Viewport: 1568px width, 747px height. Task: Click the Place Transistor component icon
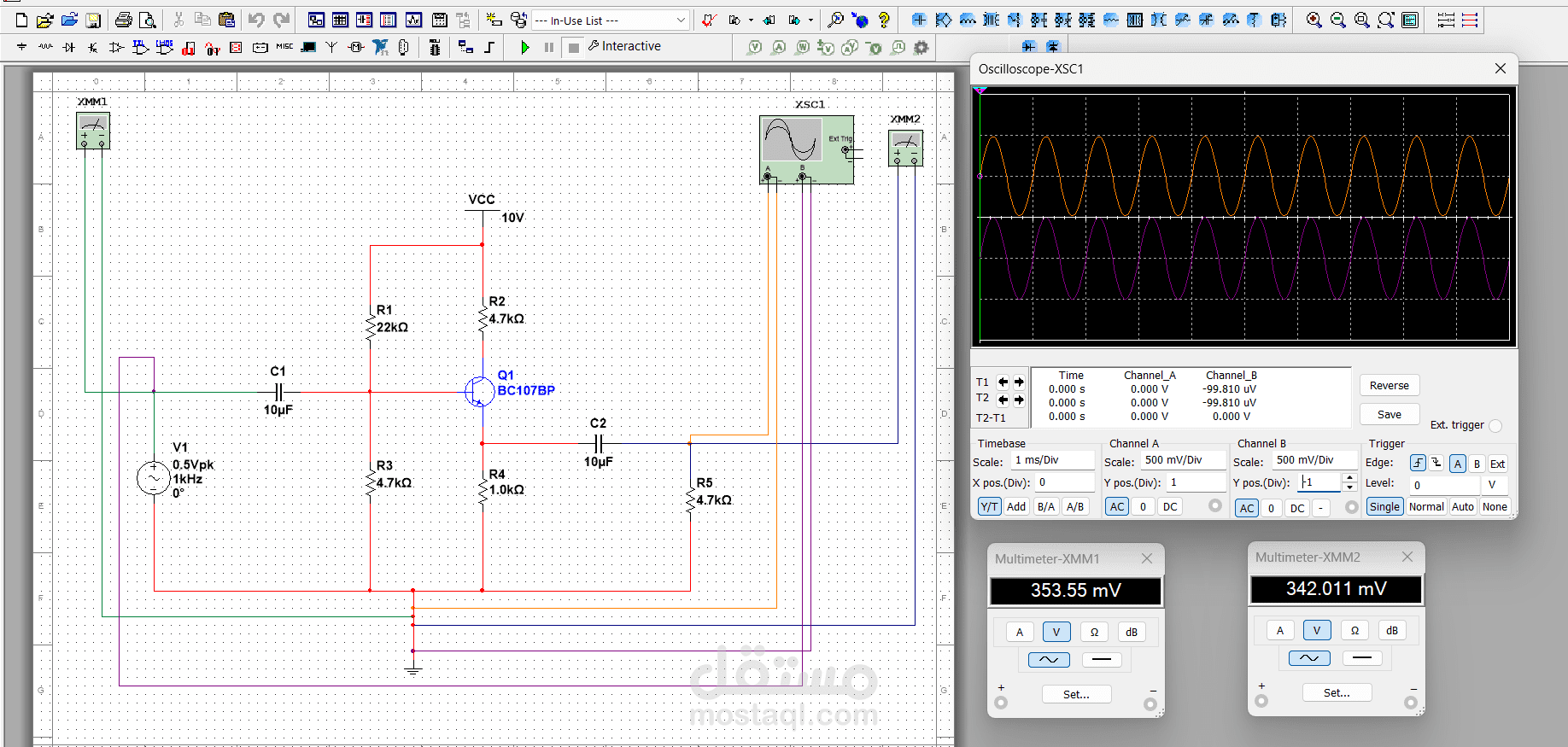pos(93,47)
